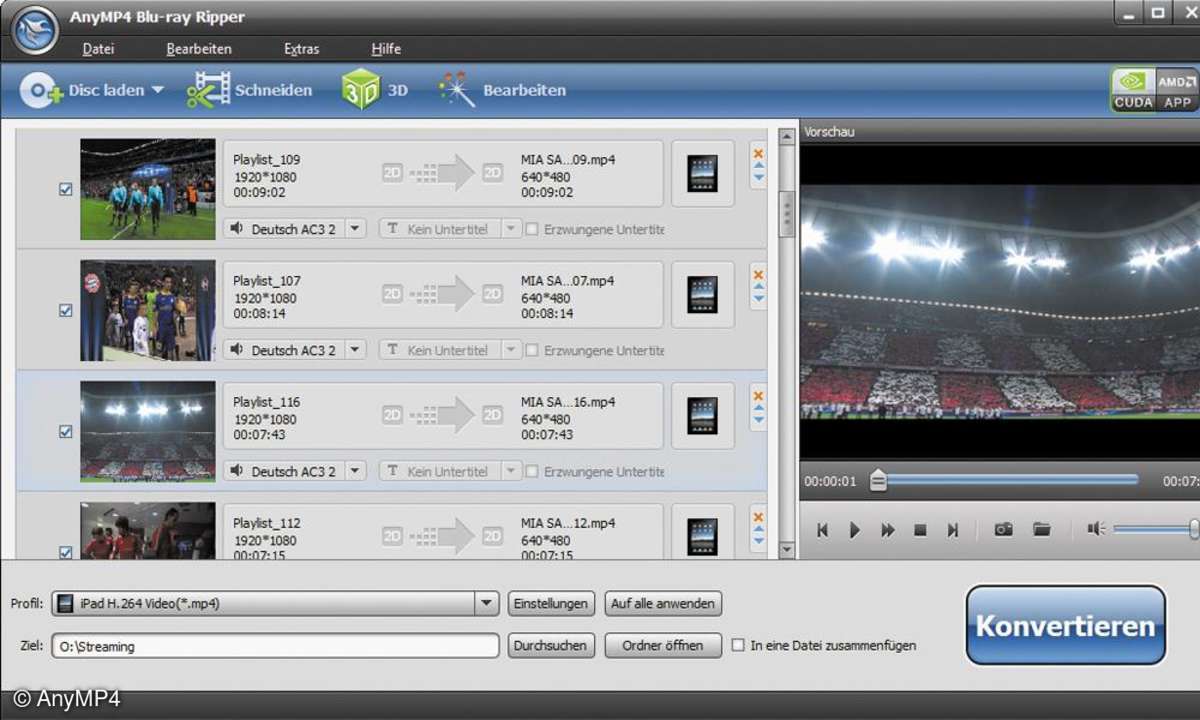The height and width of the screenshot is (720, 1200).
Task: Open Disc laden dropdown arrow
Action: click(x=158, y=91)
